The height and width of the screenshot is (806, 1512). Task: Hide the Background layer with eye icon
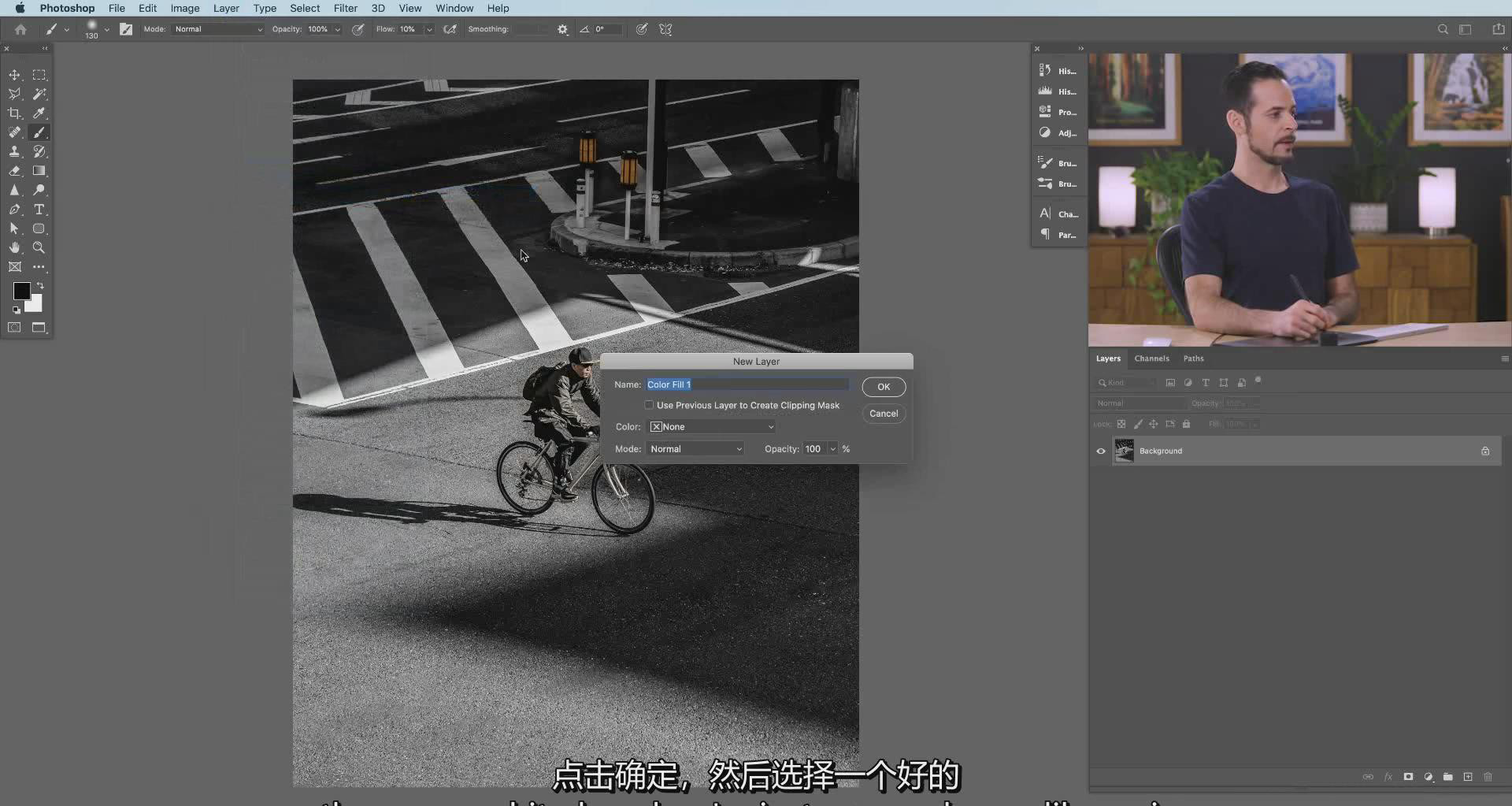tap(1101, 451)
